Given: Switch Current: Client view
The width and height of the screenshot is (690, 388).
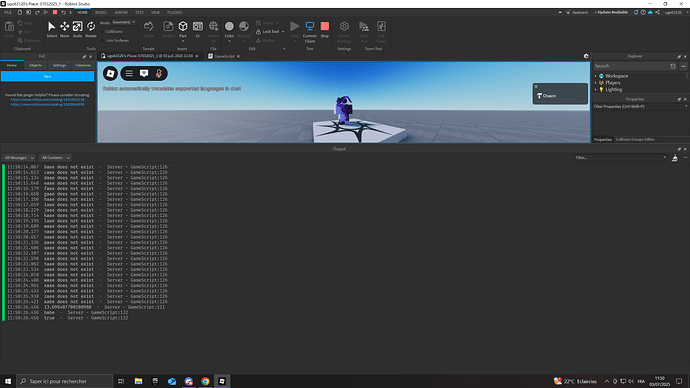Looking at the screenshot, I should [x=310, y=31].
